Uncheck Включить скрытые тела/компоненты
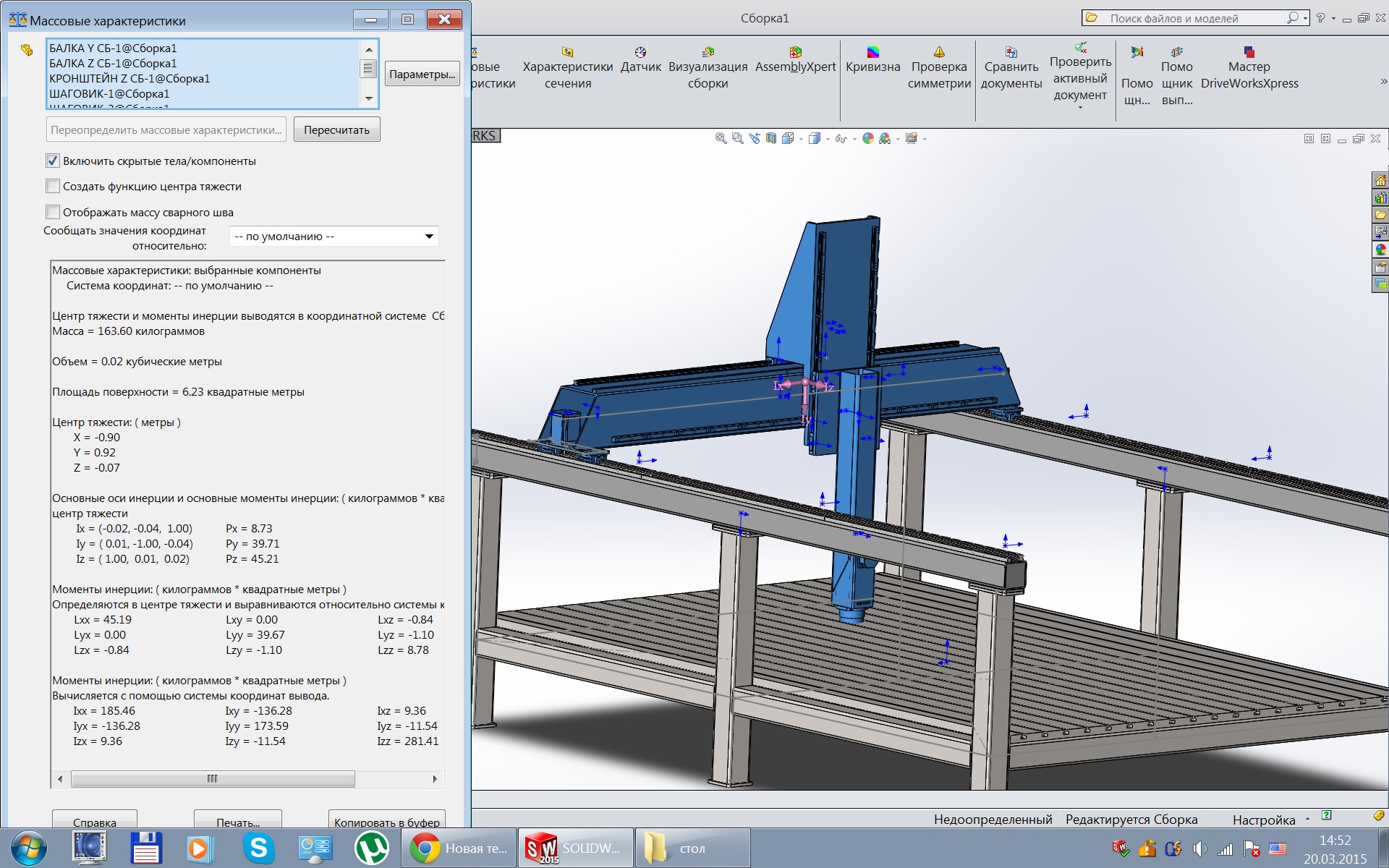The width and height of the screenshot is (1389, 868). tap(53, 161)
